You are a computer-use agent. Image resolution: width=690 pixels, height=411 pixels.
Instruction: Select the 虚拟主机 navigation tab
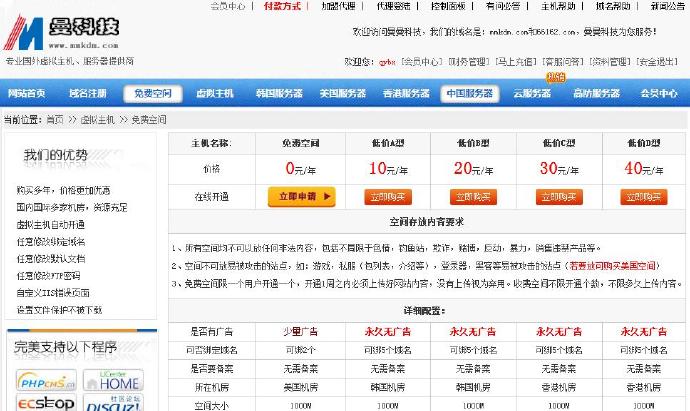pos(214,94)
